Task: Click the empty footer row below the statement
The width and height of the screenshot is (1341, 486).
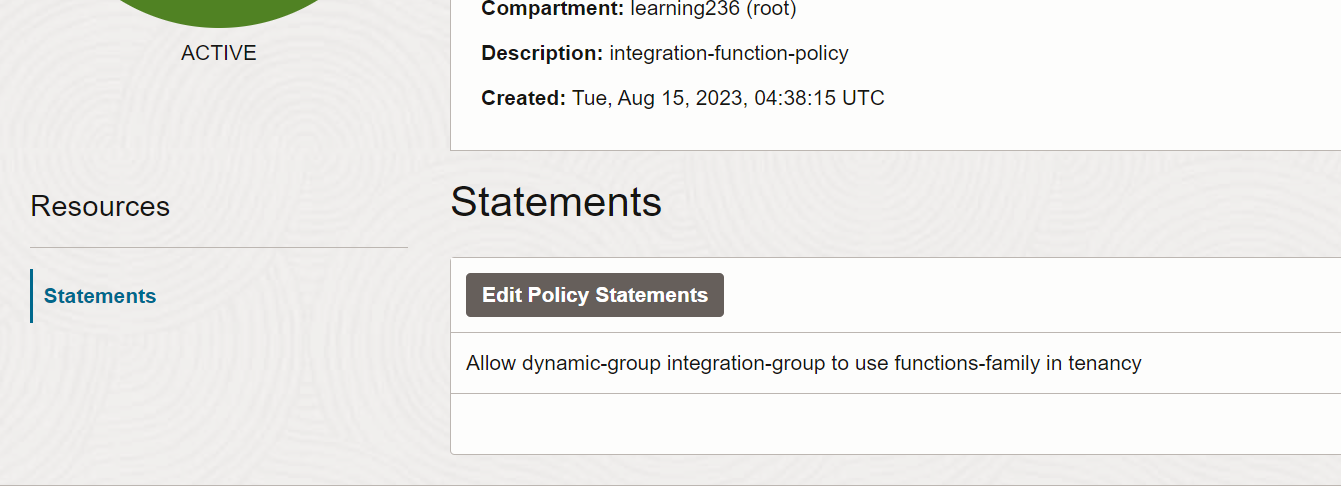Action: pyautogui.click(x=896, y=423)
